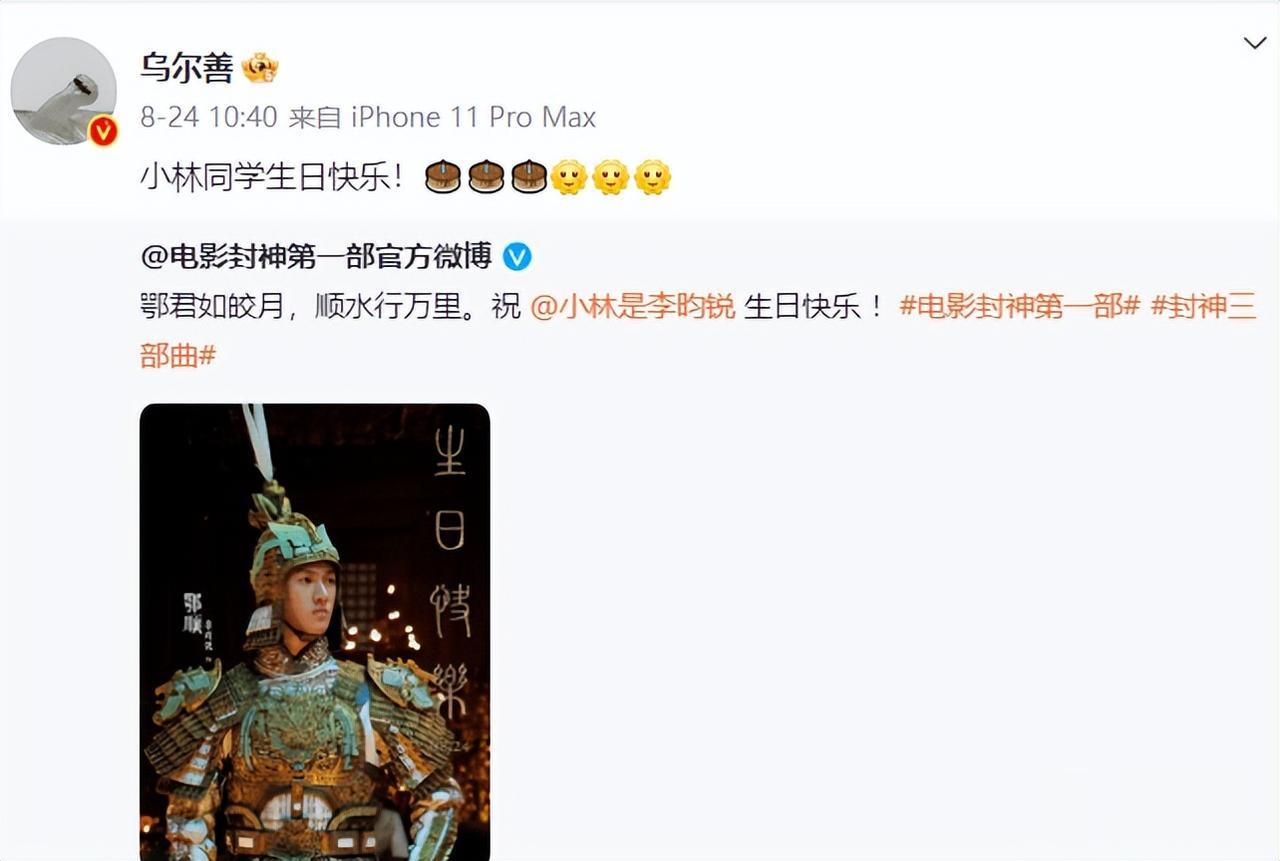
Task: Open the 乌尔善 username link
Action: (x=187, y=68)
